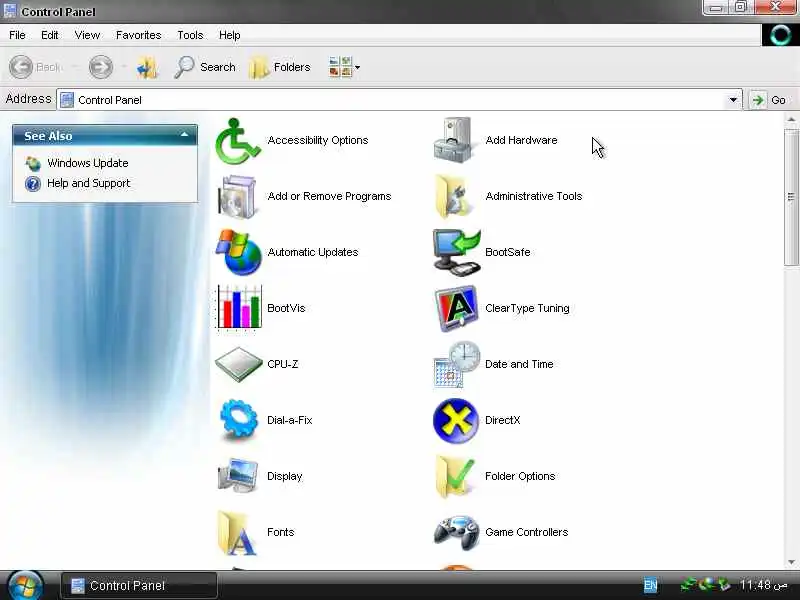The height and width of the screenshot is (600, 800).
Task: Open the ClearType Tuning icon
Action: click(457, 308)
